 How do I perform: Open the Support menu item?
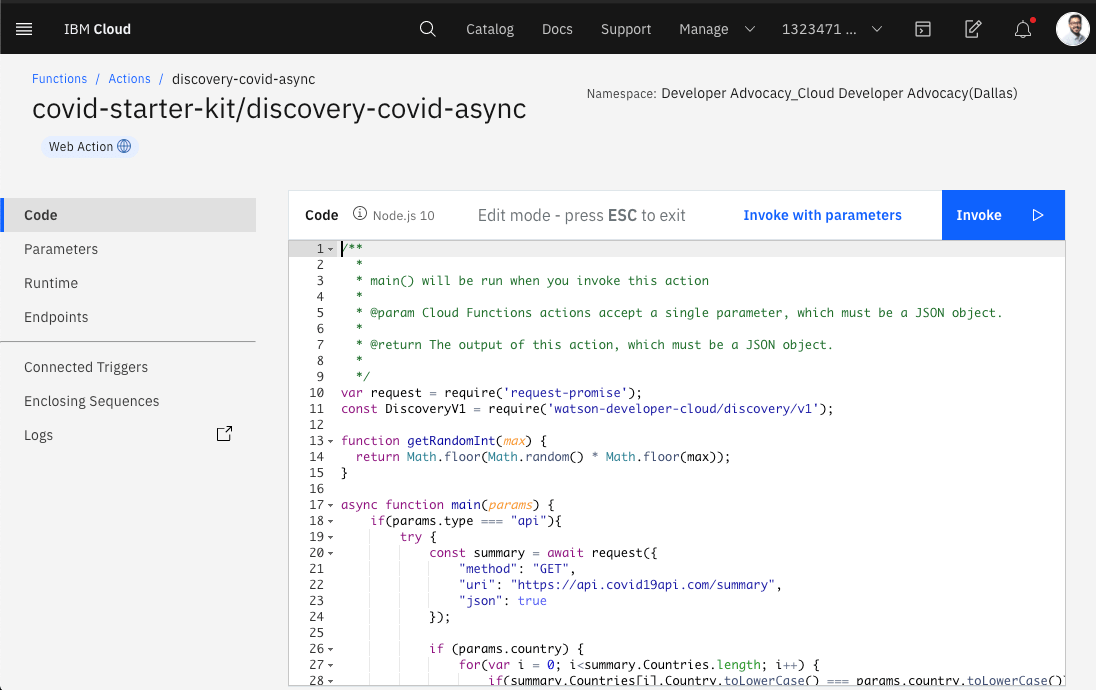[x=626, y=29]
